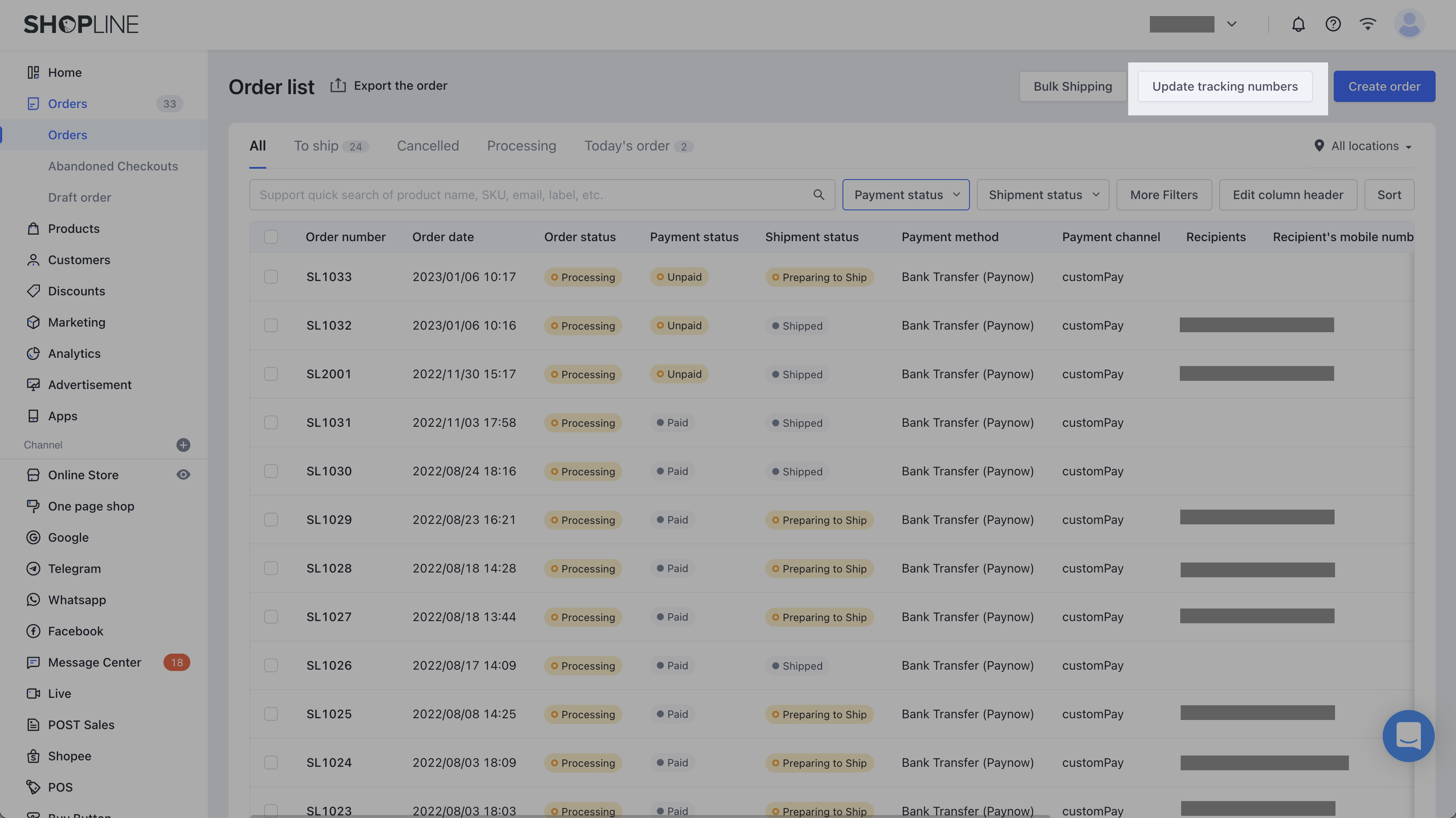1456x818 pixels.
Task: Click Export the order link
Action: coord(389,85)
